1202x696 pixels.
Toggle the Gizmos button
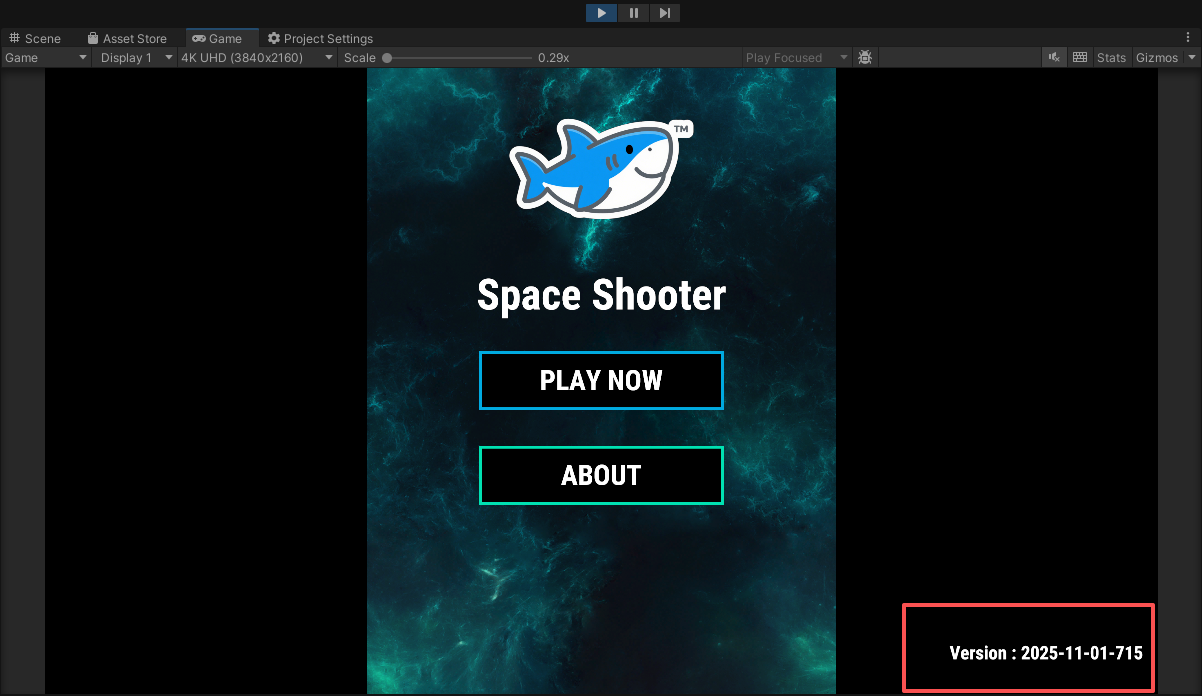[x=1157, y=58]
